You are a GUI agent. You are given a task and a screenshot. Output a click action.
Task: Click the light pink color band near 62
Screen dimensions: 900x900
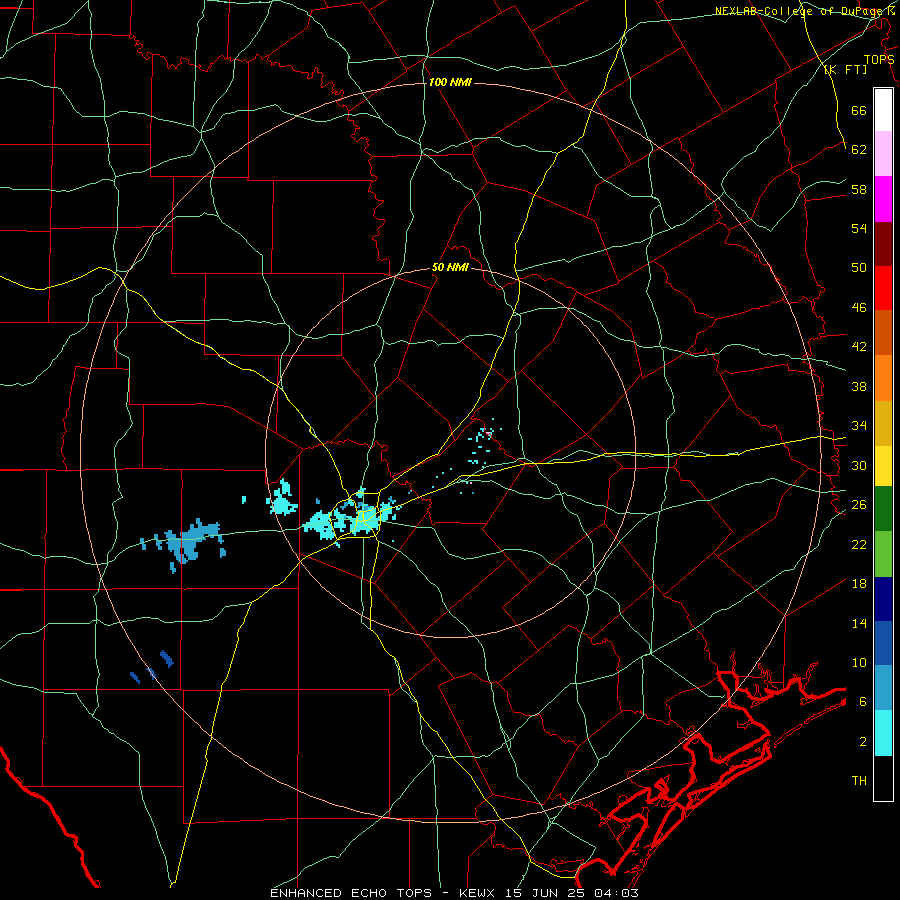(x=883, y=153)
